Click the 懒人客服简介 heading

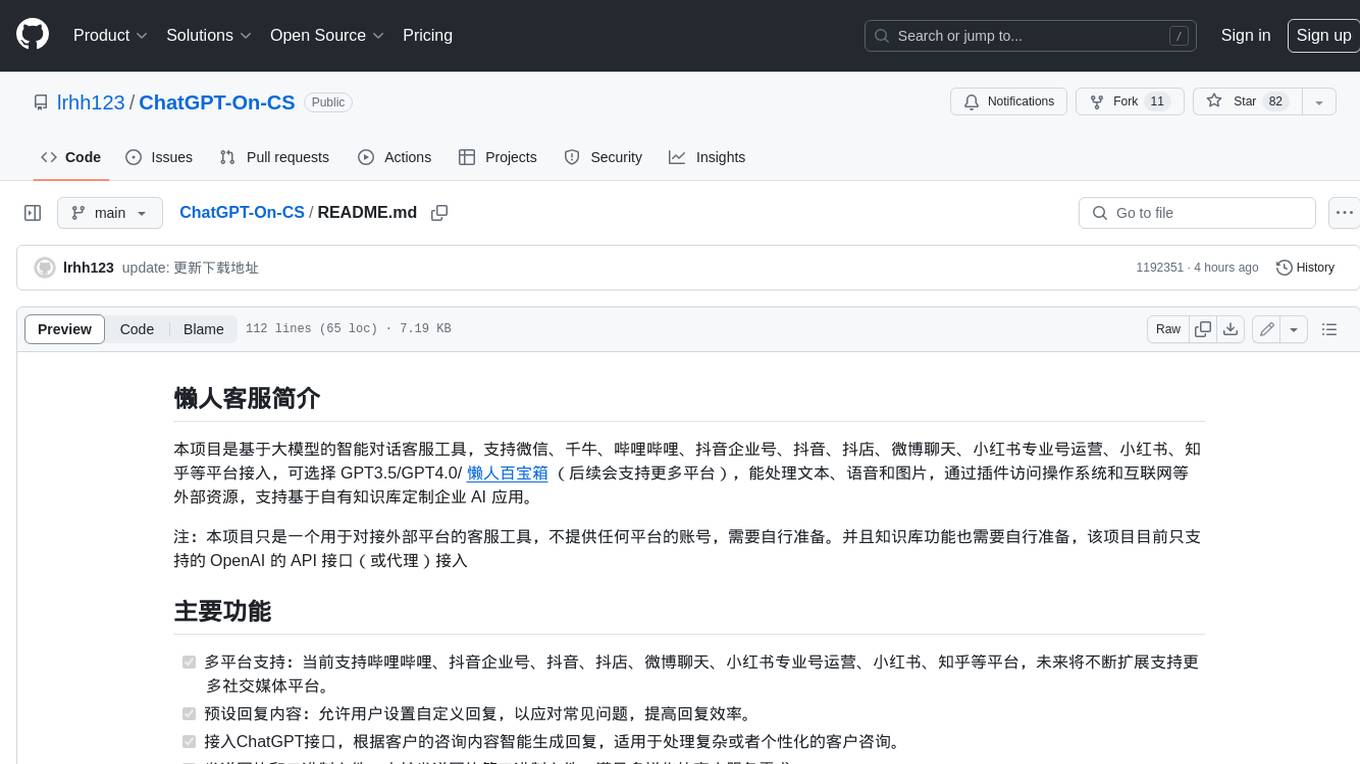tap(247, 398)
